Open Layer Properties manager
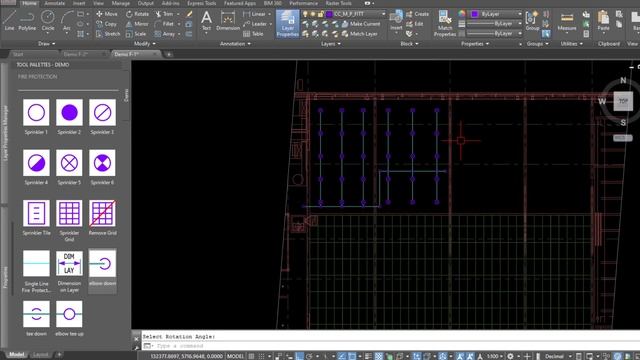 tap(287, 24)
